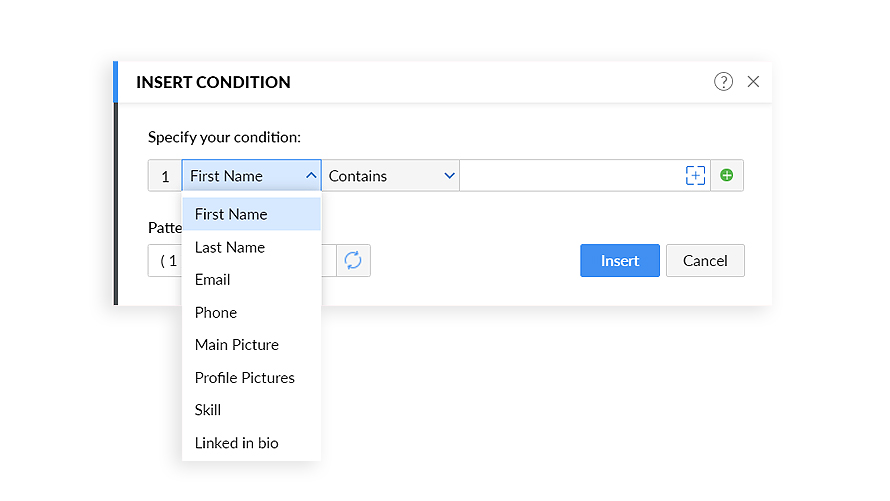Close the Insert Condition dialog

pyautogui.click(x=753, y=82)
